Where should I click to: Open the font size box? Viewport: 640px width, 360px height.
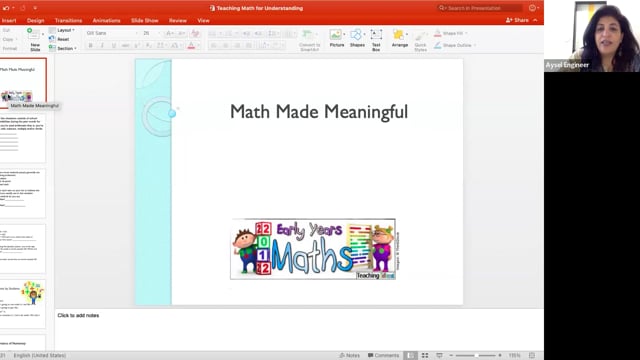[150, 33]
